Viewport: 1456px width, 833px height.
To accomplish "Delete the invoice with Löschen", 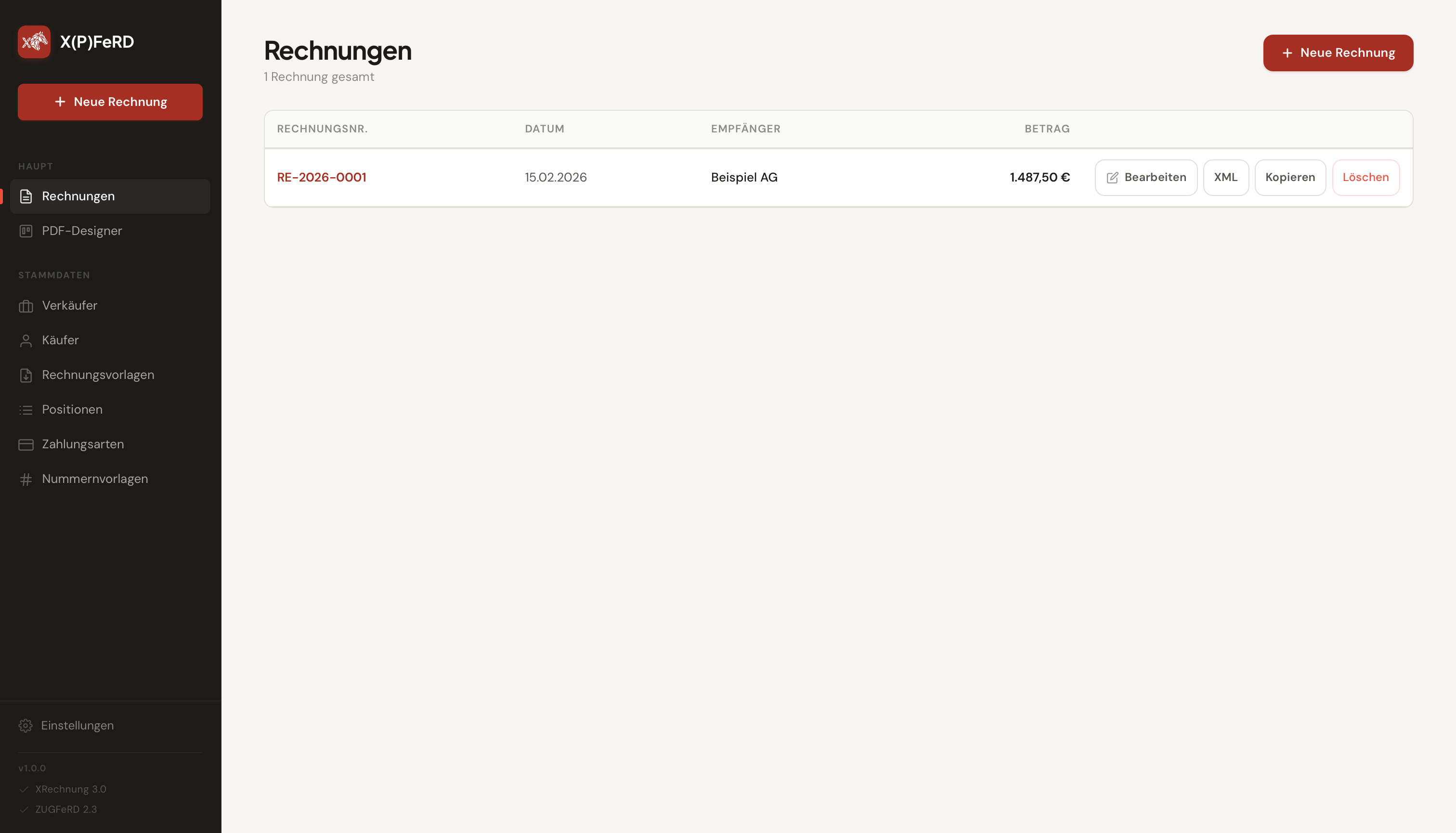I will 1365,177.
